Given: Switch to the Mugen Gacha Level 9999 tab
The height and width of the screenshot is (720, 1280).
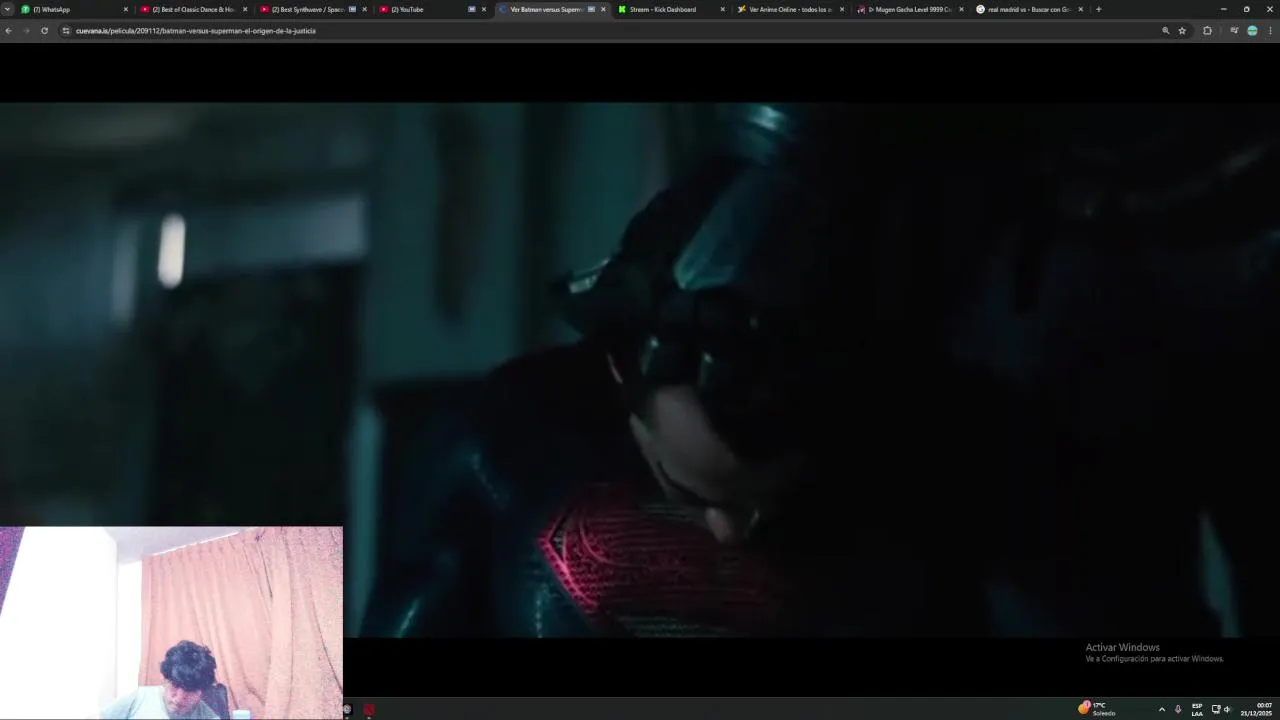Looking at the screenshot, I should (x=908, y=9).
